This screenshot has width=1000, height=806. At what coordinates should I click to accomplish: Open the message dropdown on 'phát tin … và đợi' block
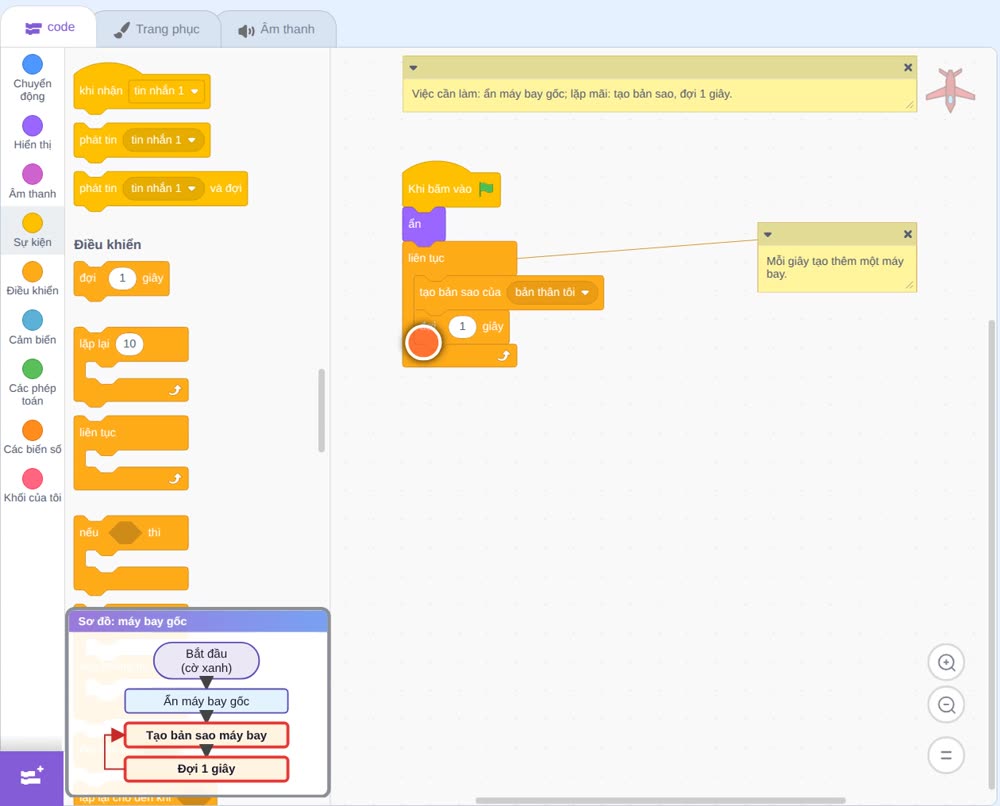tap(163, 188)
